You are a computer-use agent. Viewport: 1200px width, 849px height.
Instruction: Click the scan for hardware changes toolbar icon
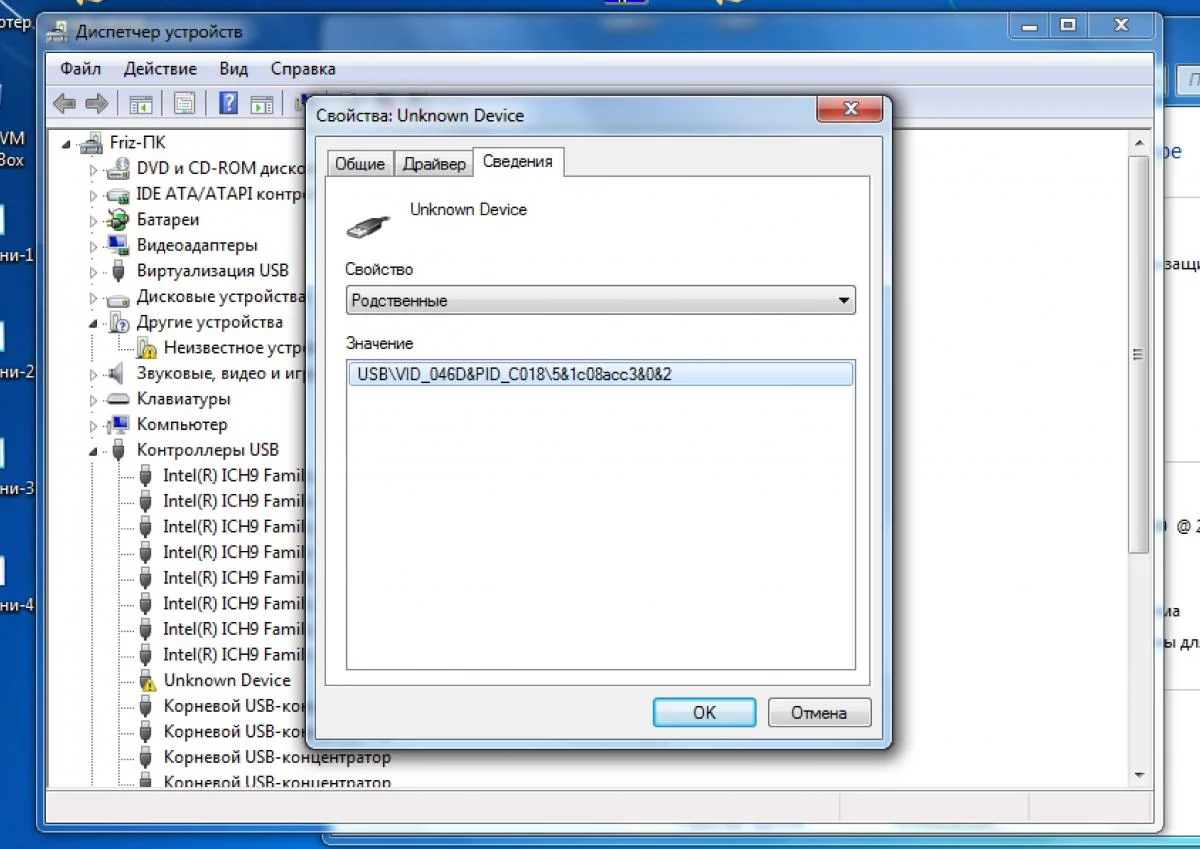(300, 103)
